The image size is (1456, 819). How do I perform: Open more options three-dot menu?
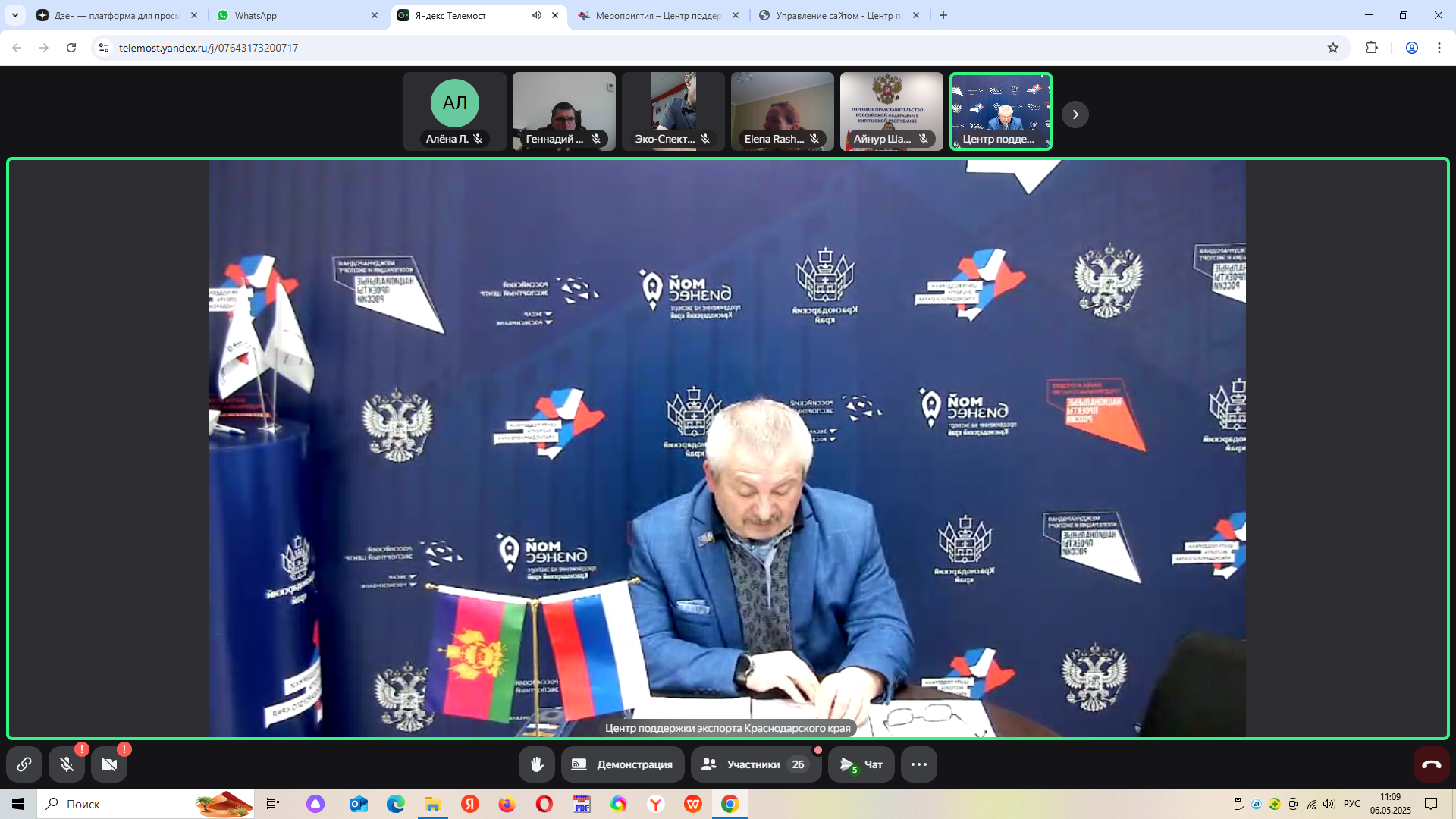click(x=918, y=764)
